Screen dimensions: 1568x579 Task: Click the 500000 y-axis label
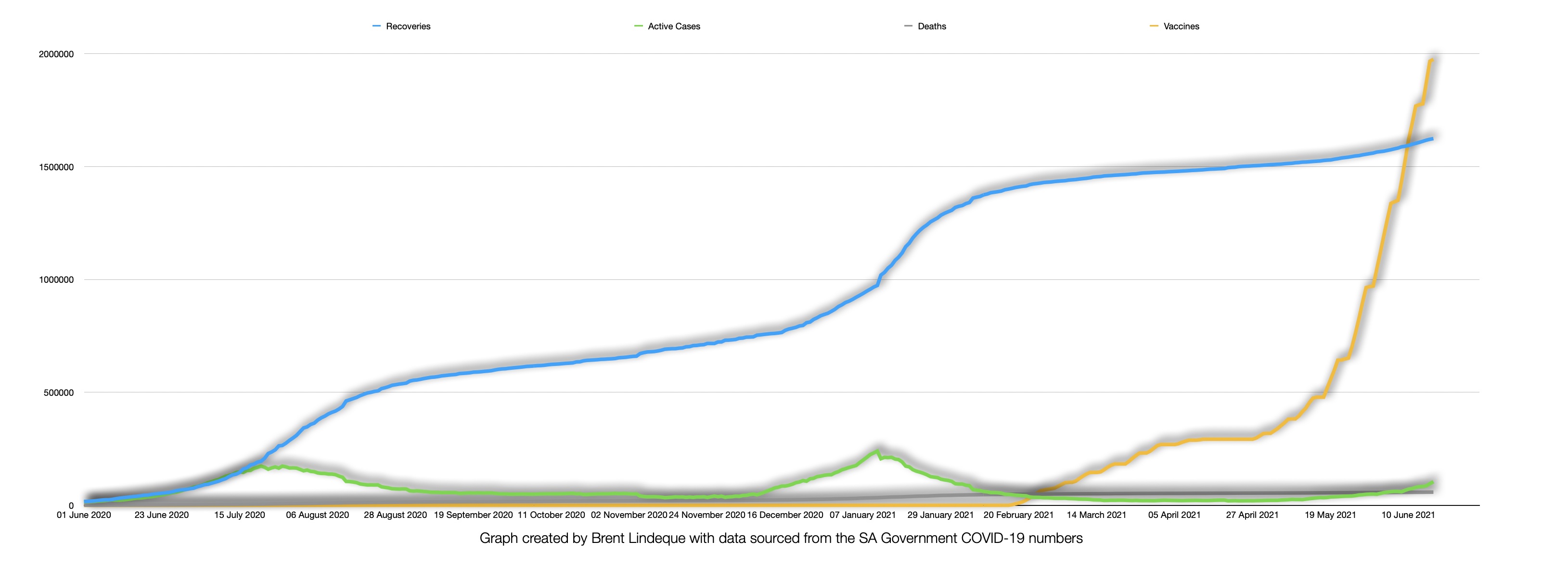58,393
